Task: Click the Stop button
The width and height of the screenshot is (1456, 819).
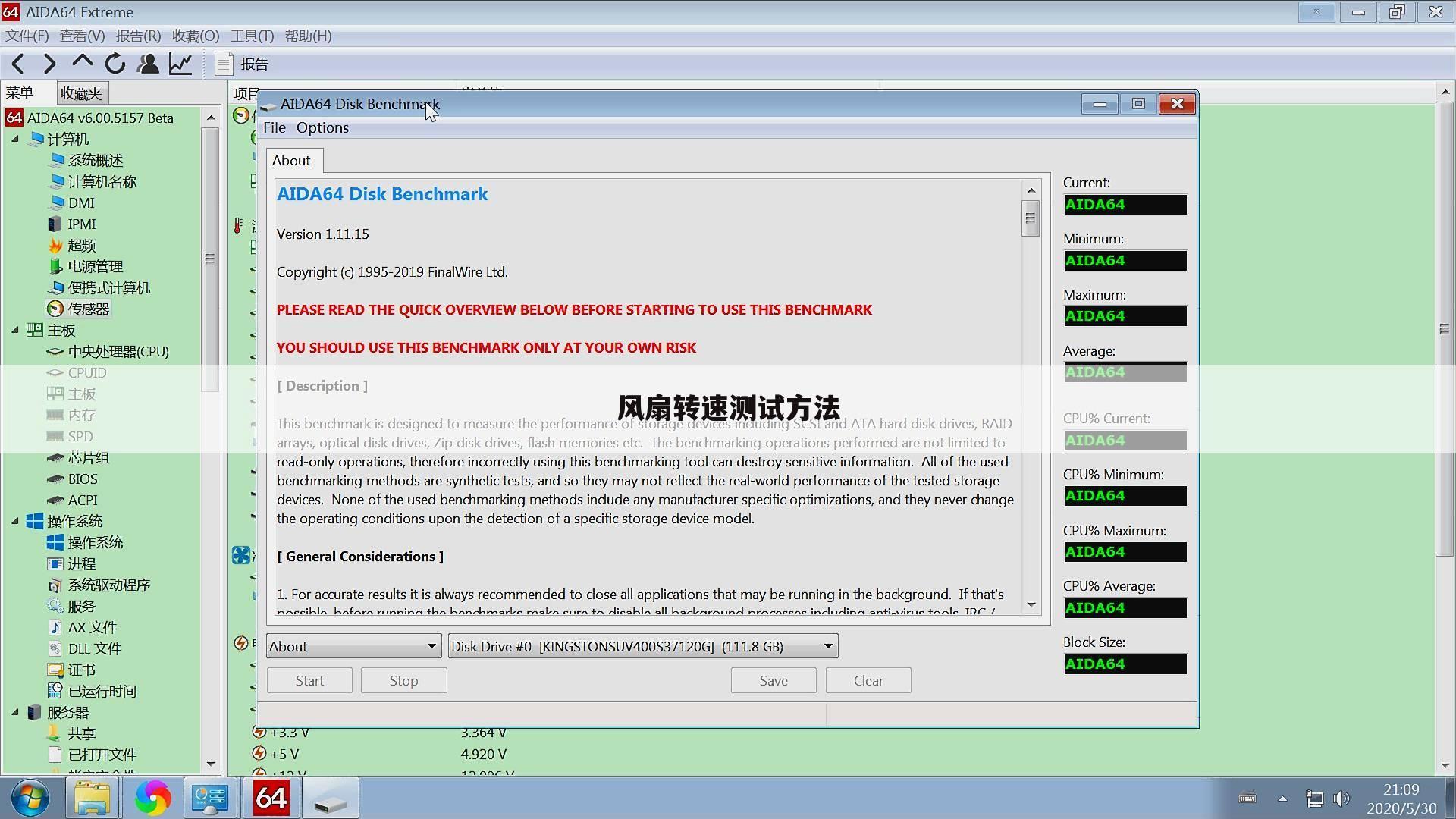Action: click(404, 681)
